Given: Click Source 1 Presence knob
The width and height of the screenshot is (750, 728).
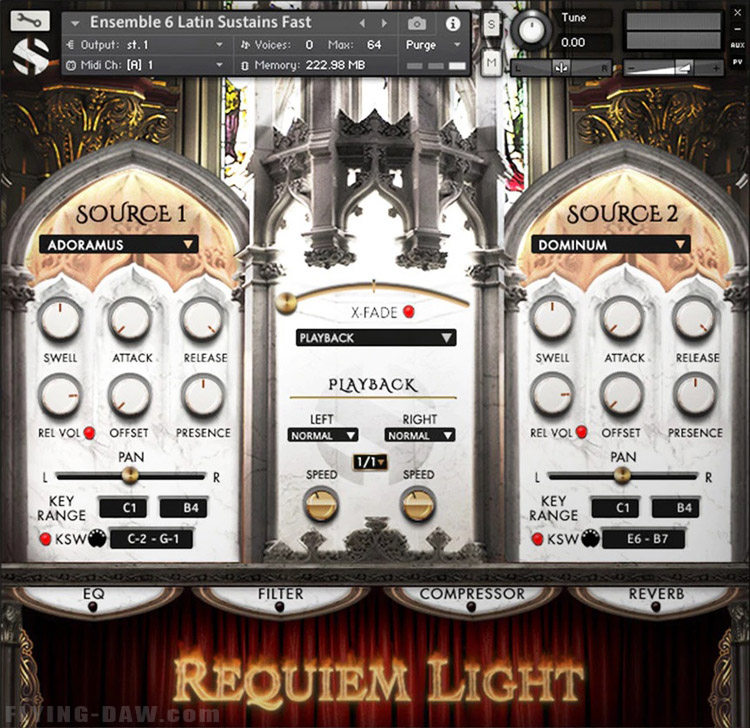Looking at the screenshot, I should point(203,395).
